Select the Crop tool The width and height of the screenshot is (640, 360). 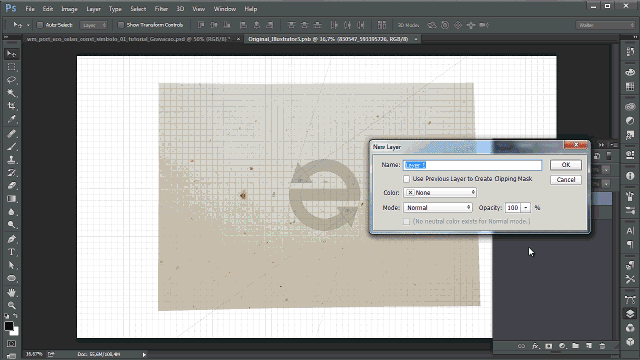pyautogui.click(x=11, y=106)
